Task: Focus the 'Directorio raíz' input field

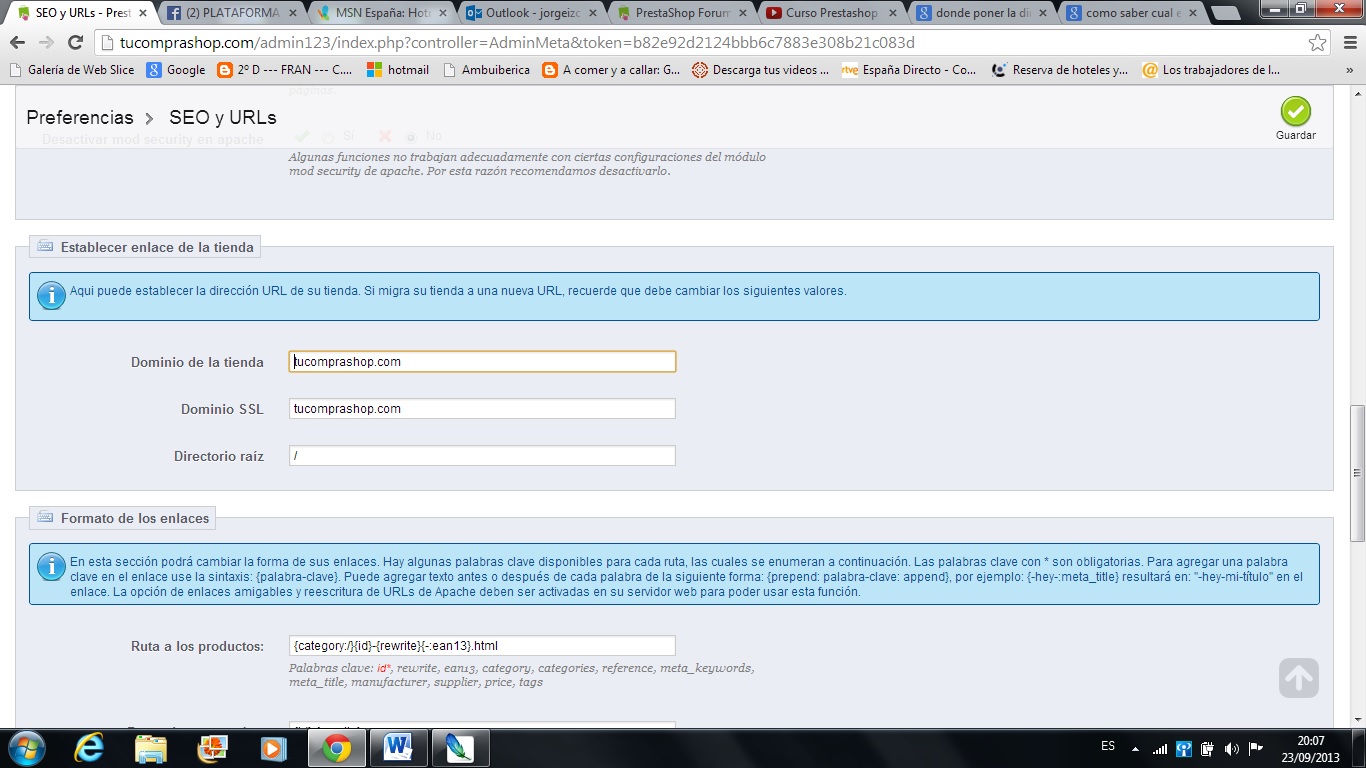Action: coord(482,455)
